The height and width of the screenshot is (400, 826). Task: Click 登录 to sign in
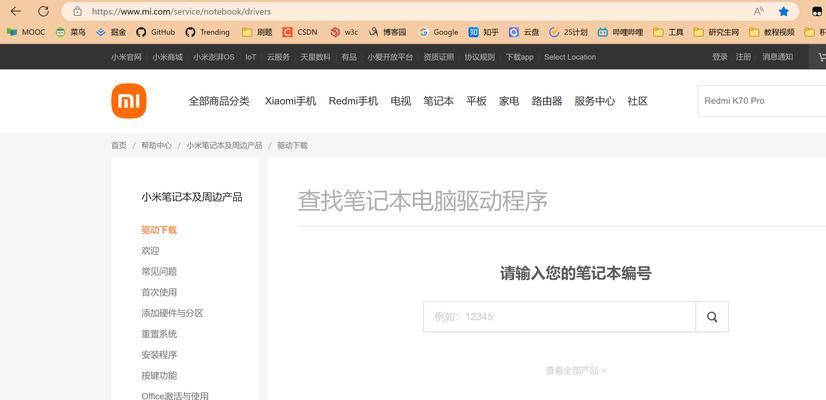click(x=720, y=57)
